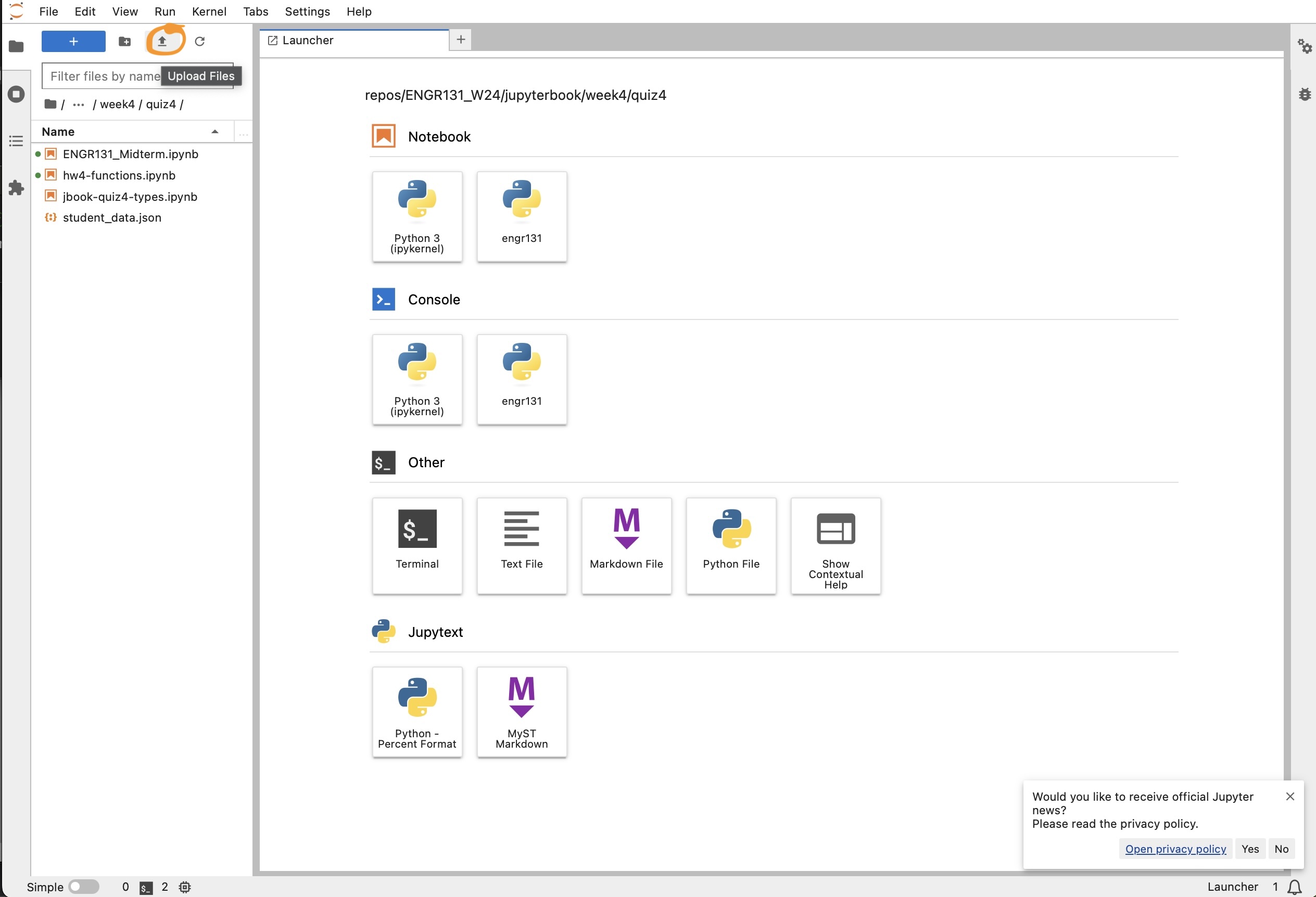Click the root folder breadcrumb icon
This screenshot has width=1316, height=897.
click(x=50, y=104)
